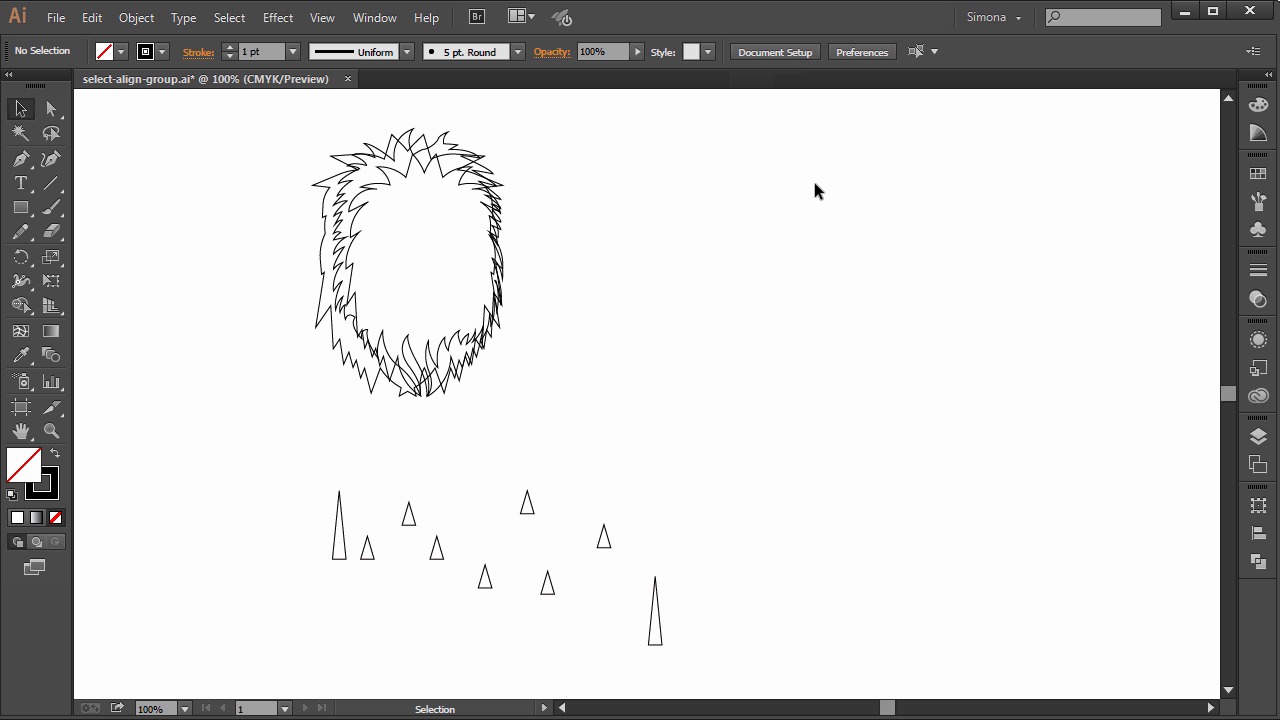Swap fill and stroke colors
Viewport: 1280px width, 720px height.
55,454
